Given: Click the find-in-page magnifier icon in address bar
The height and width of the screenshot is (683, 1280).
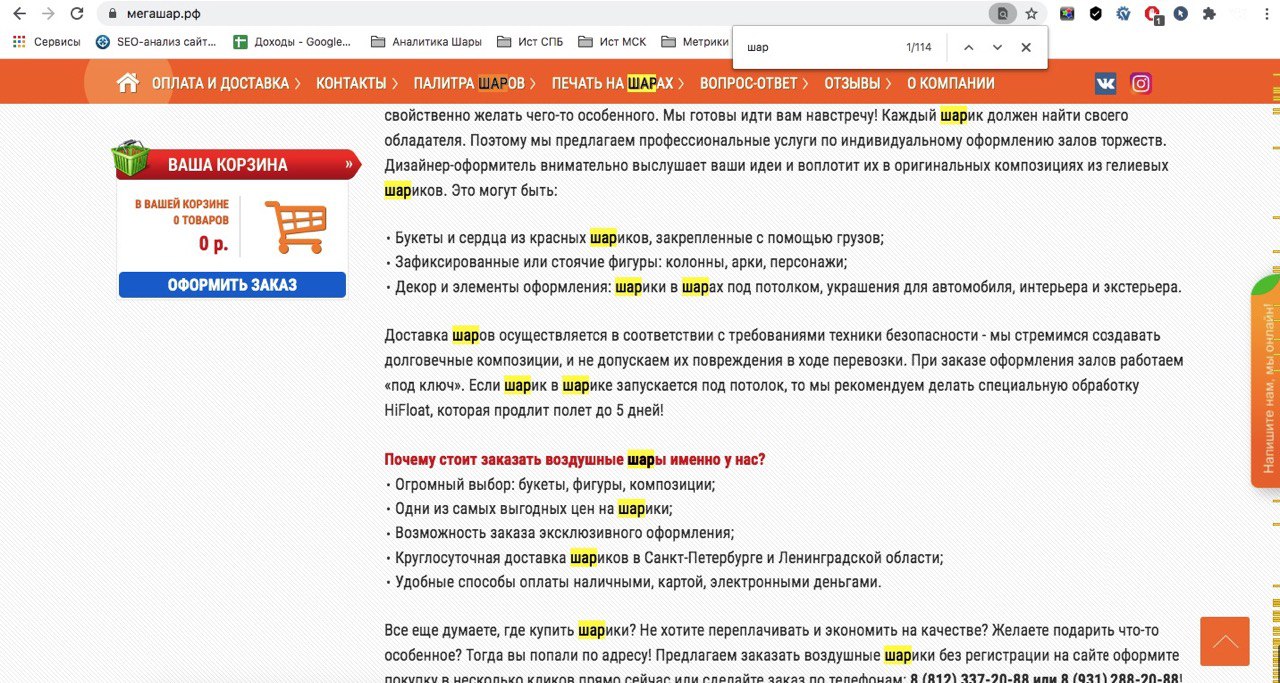Looking at the screenshot, I should [x=1002, y=14].
